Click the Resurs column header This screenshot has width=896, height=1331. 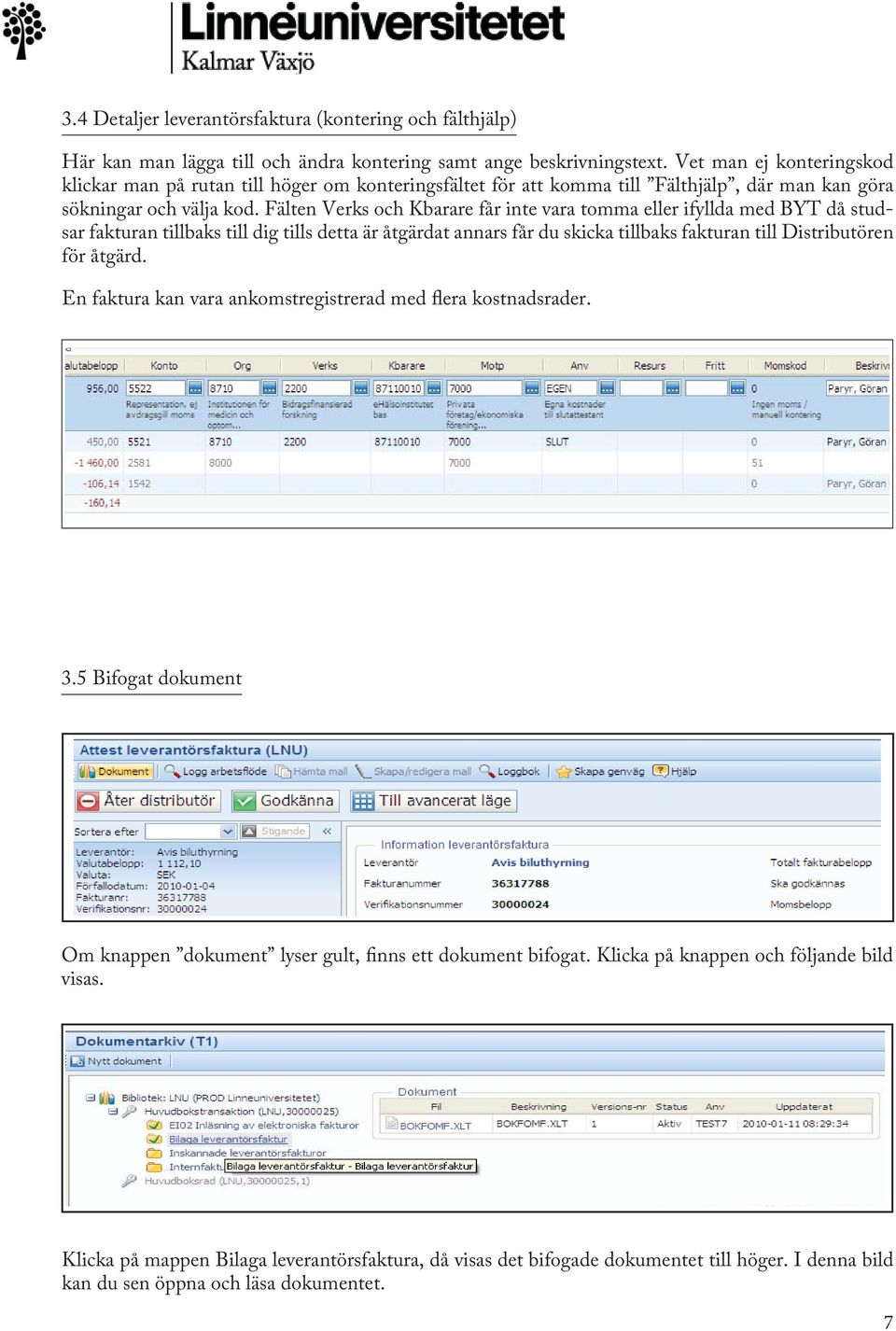[x=650, y=366]
